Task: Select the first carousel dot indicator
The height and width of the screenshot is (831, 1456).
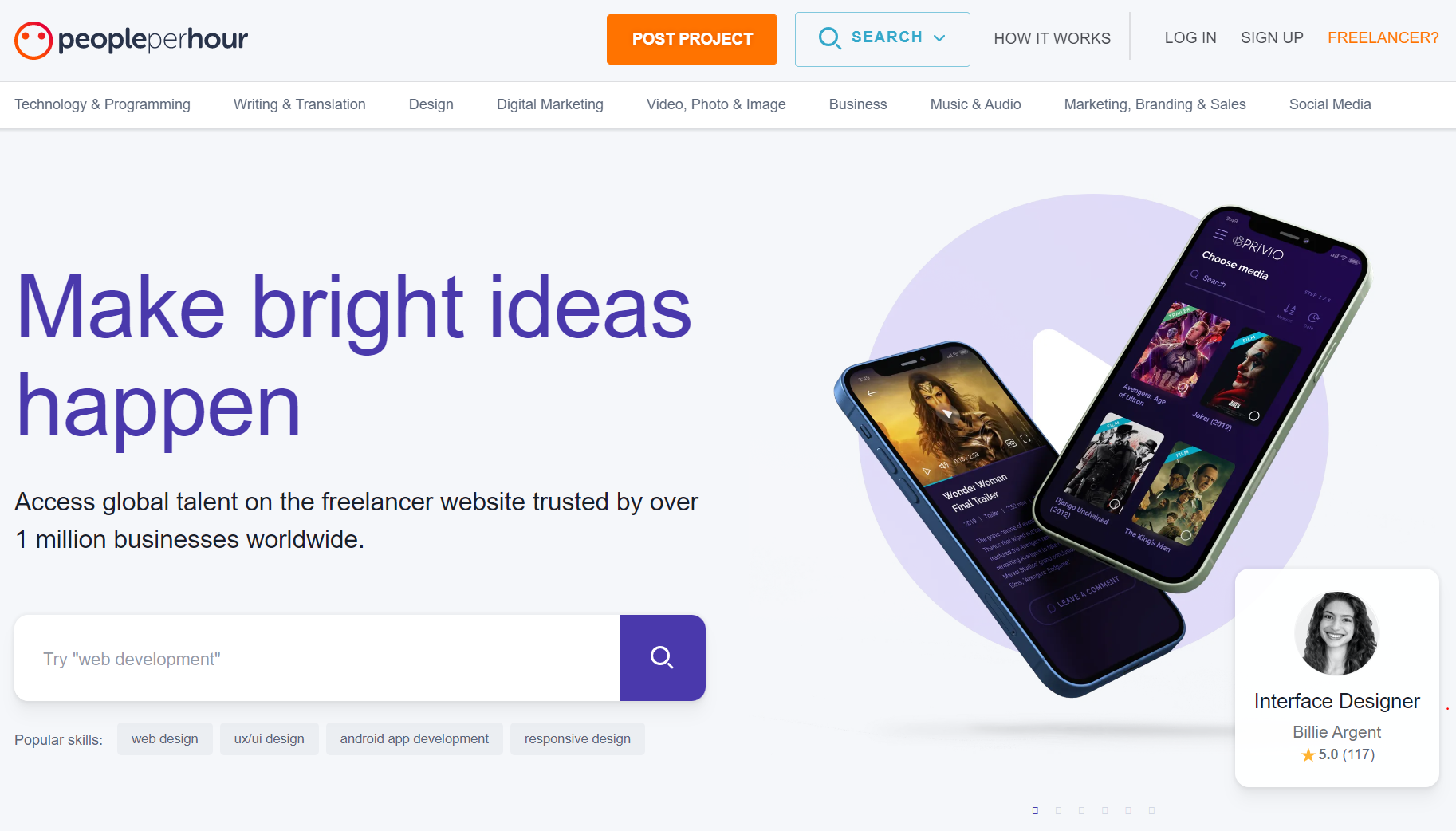Action: [x=1035, y=810]
